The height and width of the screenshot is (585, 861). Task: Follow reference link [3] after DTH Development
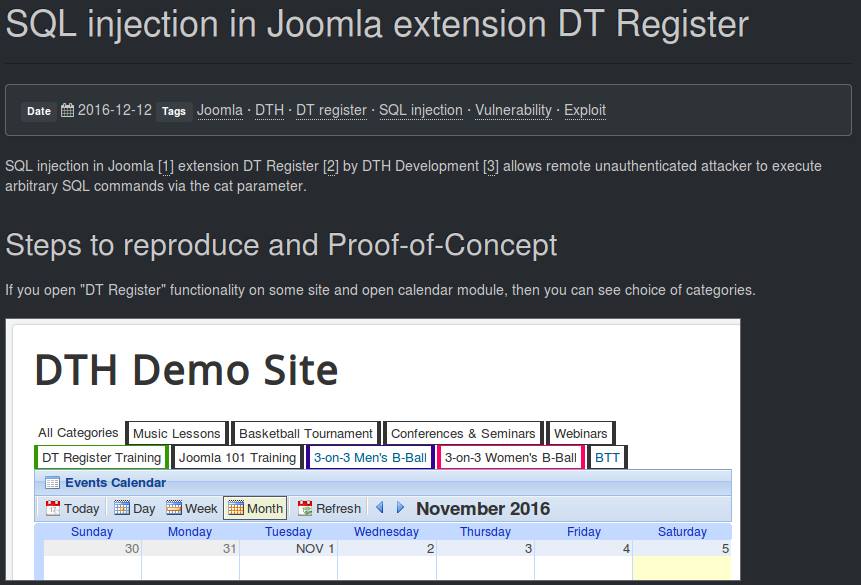coord(491,166)
